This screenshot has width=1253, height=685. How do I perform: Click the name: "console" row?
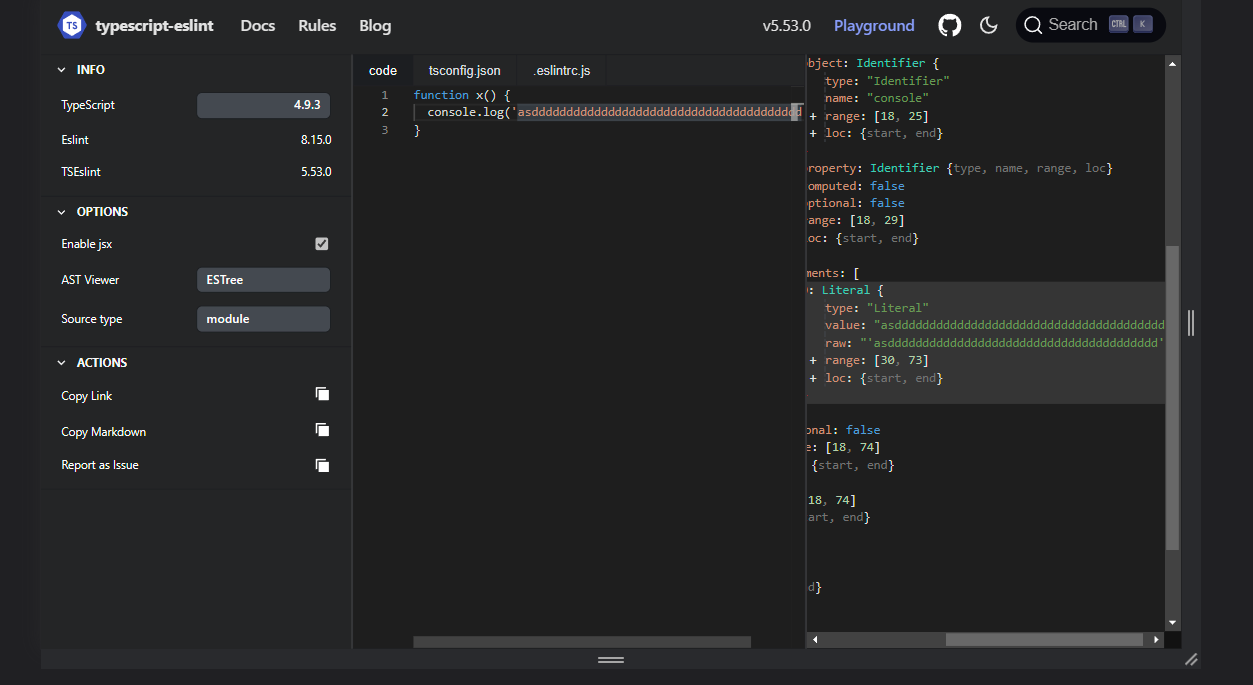pyautogui.click(x=877, y=98)
